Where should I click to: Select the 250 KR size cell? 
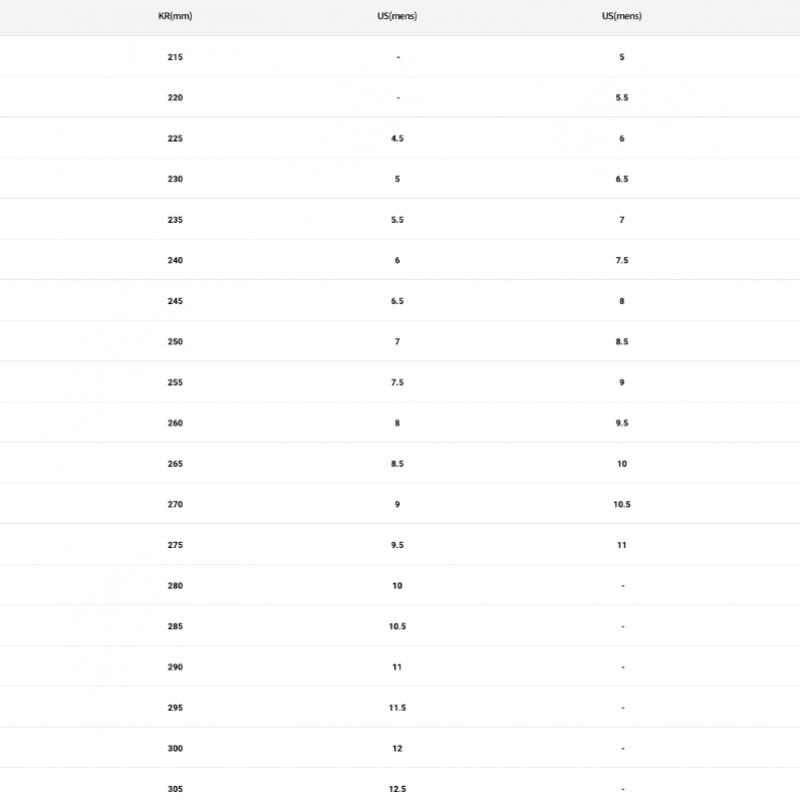pyautogui.click(x=175, y=342)
